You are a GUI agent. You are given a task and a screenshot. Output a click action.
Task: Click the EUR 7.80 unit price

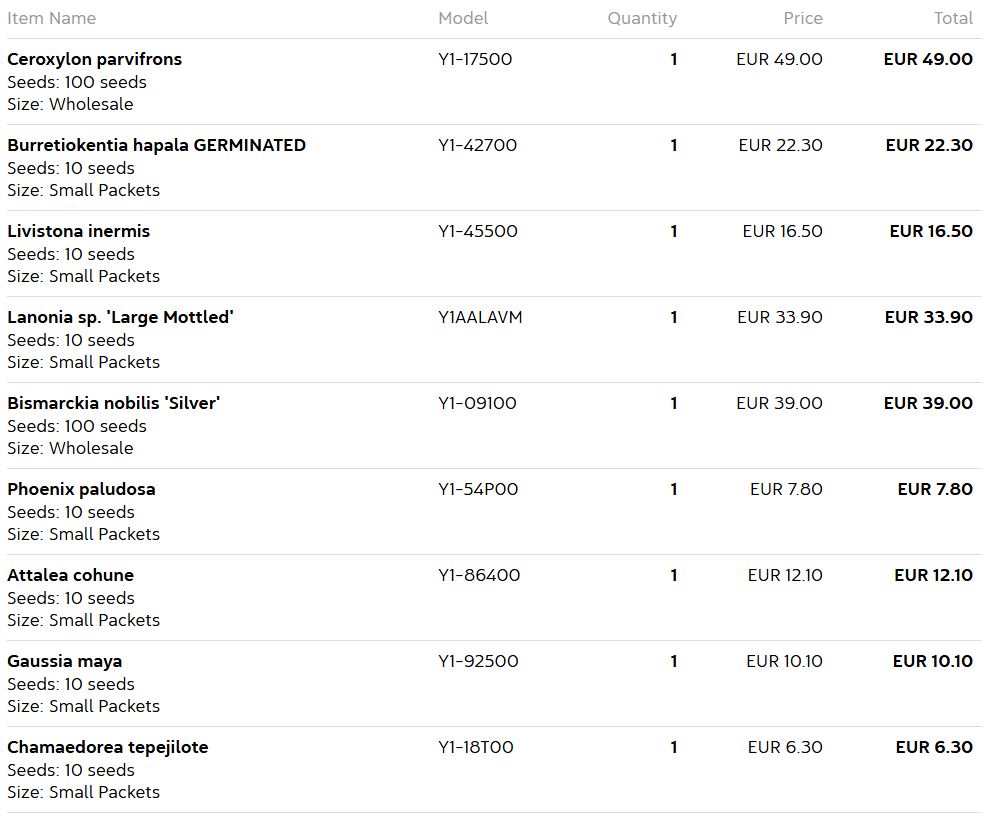point(786,489)
